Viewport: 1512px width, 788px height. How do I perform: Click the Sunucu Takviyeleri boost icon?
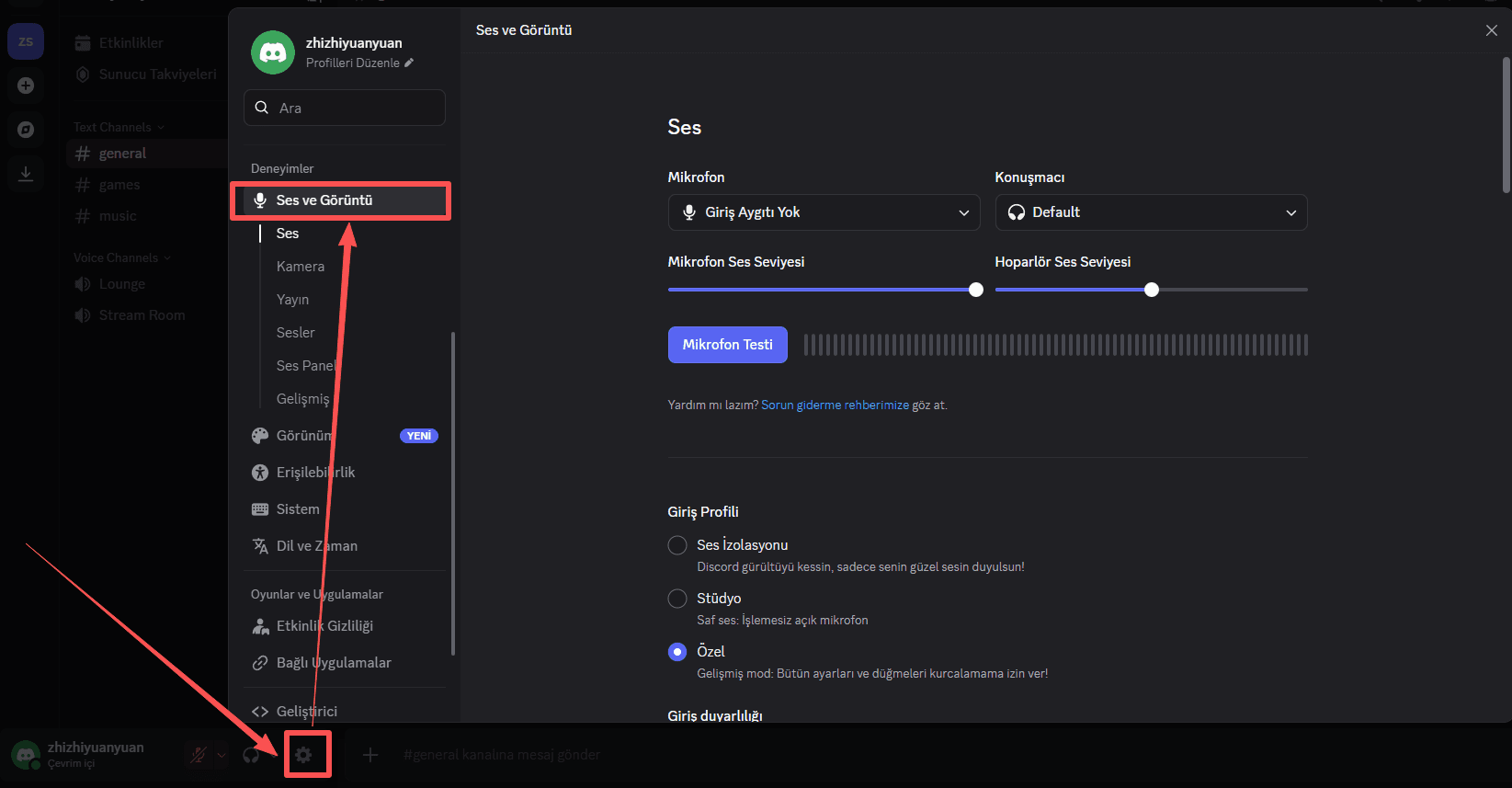coord(83,74)
